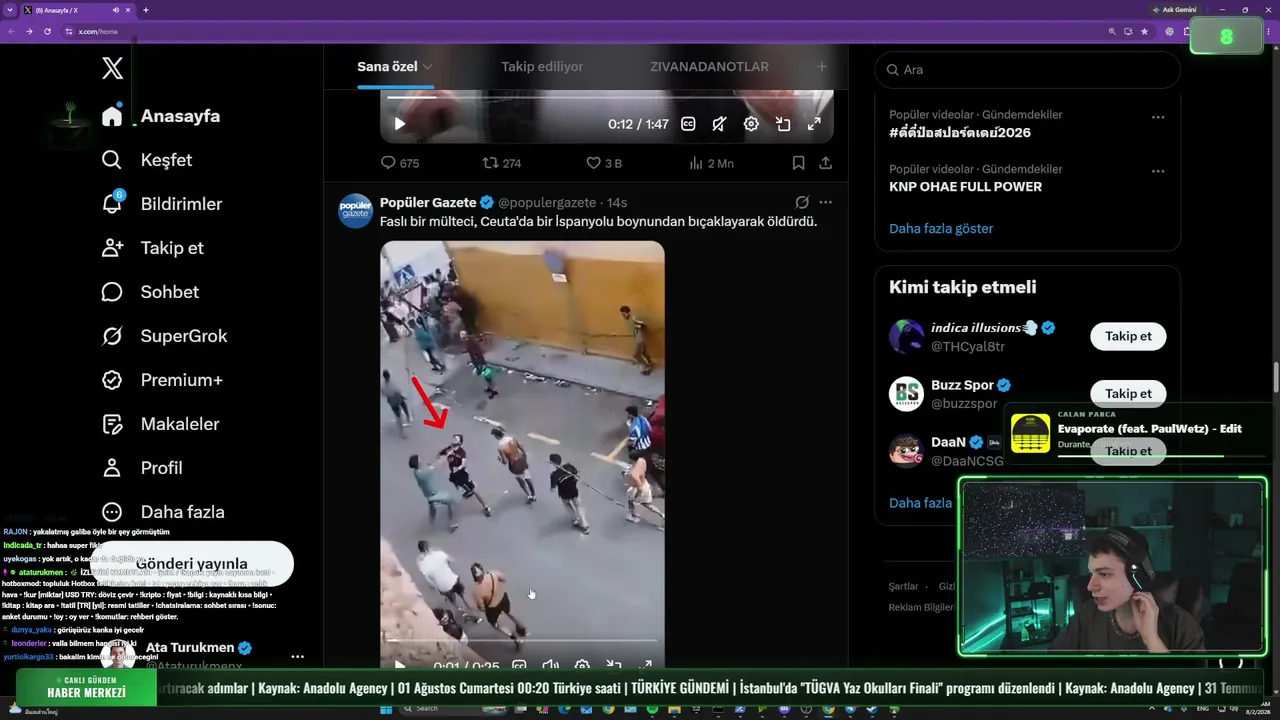1280x720 pixels.
Task: Open Grok action on Popüler Gazete post
Action: coord(802,202)
